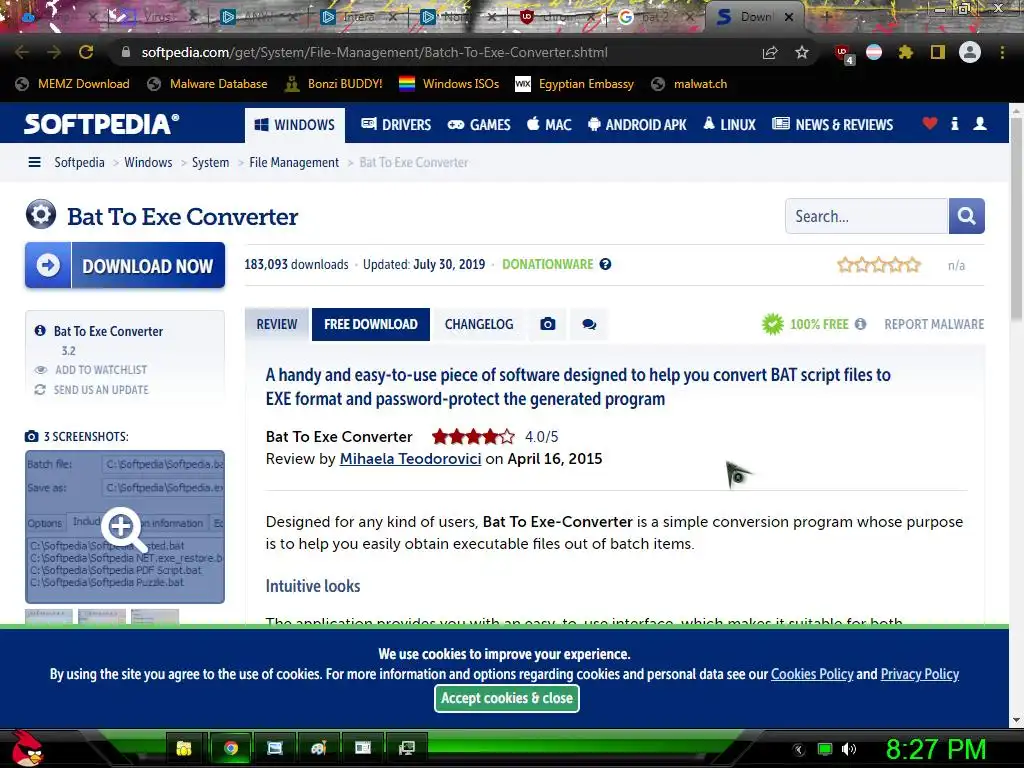Image resolution: width=1024 pixels, height=768 pixels.
Task: Click SEND US AN UPDATE
Action: (101, 390)
